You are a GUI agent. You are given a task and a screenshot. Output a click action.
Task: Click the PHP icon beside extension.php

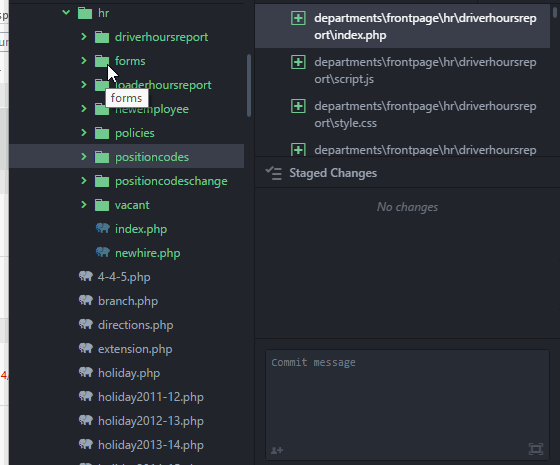pos(86,348)
